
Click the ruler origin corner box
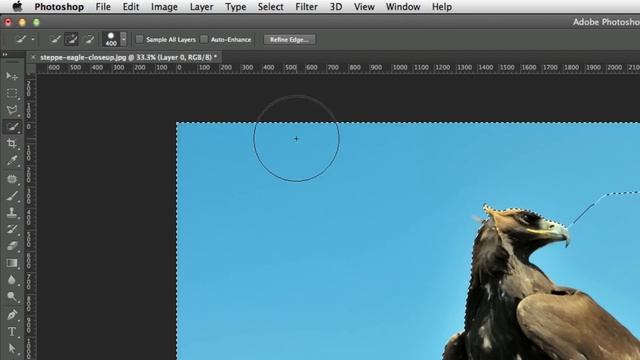click(x=31, y=68)
